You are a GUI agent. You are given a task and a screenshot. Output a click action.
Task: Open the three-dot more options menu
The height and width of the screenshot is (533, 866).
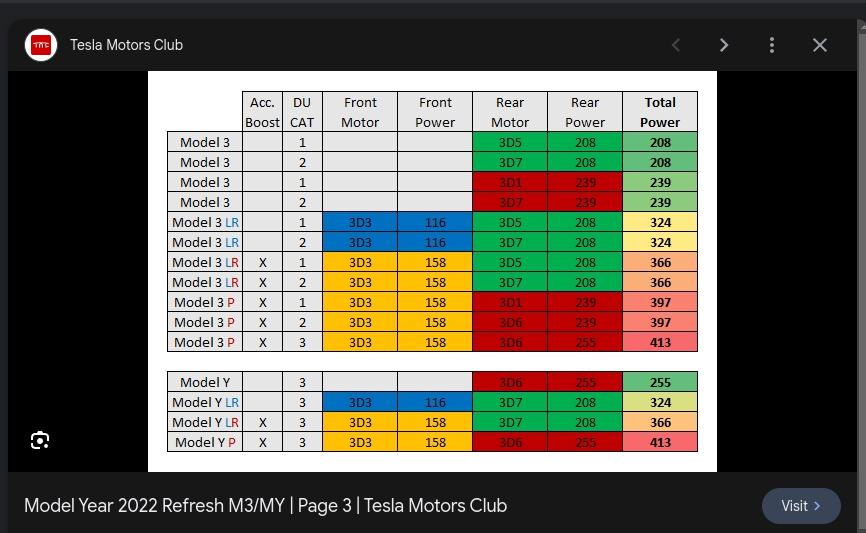click(x=772, y=45)
